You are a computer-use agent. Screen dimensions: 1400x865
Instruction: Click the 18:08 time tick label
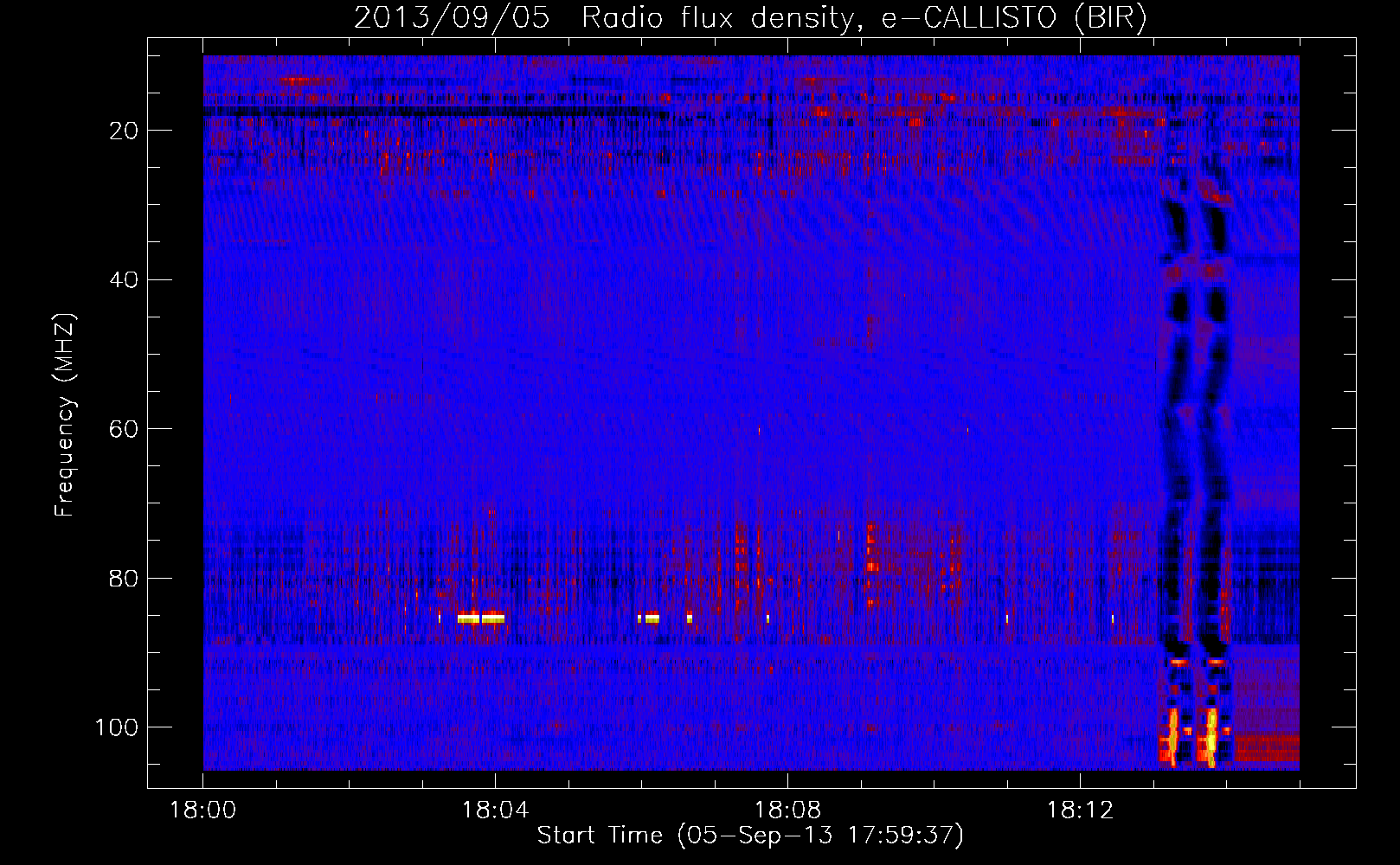tap(787, 811)
